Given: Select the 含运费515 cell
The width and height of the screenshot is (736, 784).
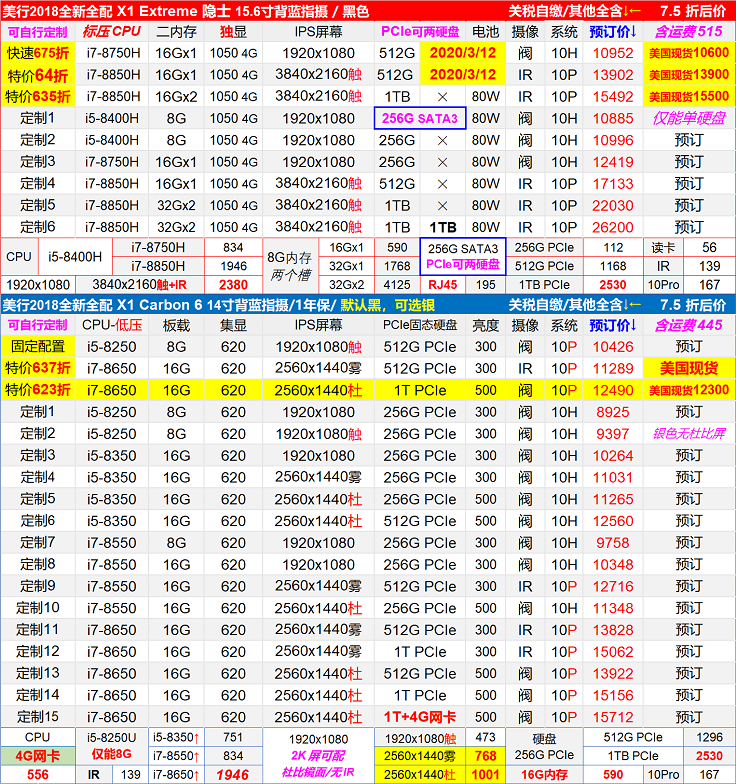Looking at the screenshot, I should (689, 32).
